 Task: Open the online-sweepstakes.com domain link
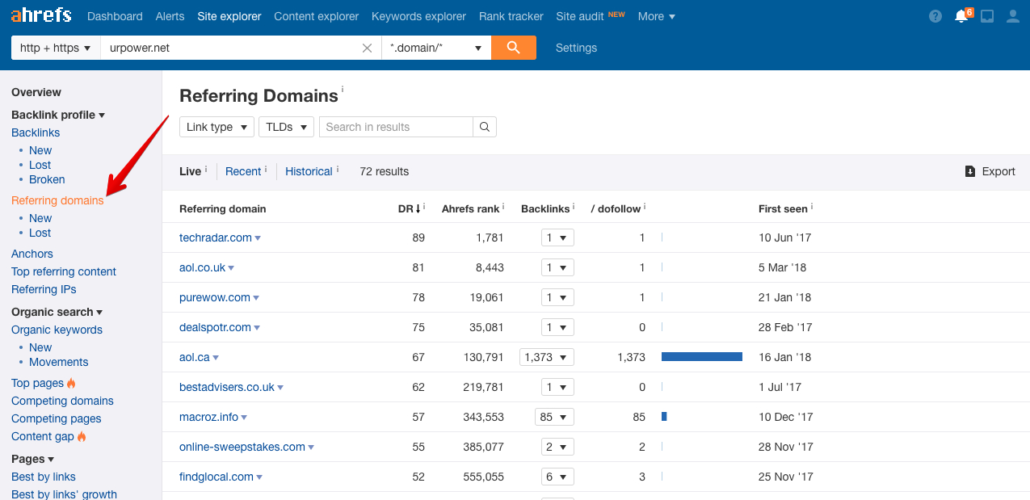(x=242, y=447)
